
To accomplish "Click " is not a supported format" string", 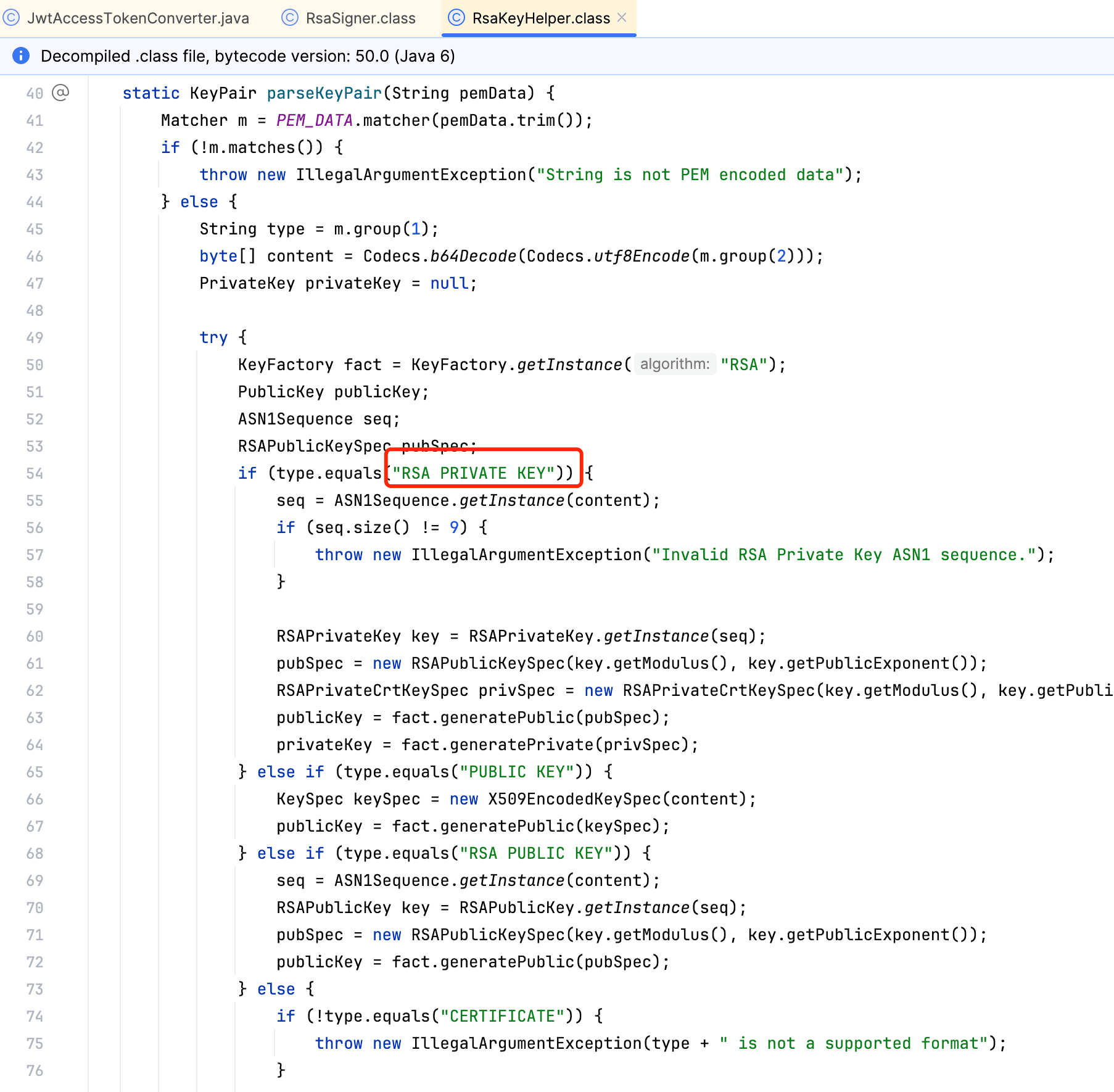I will [854, 1043].
